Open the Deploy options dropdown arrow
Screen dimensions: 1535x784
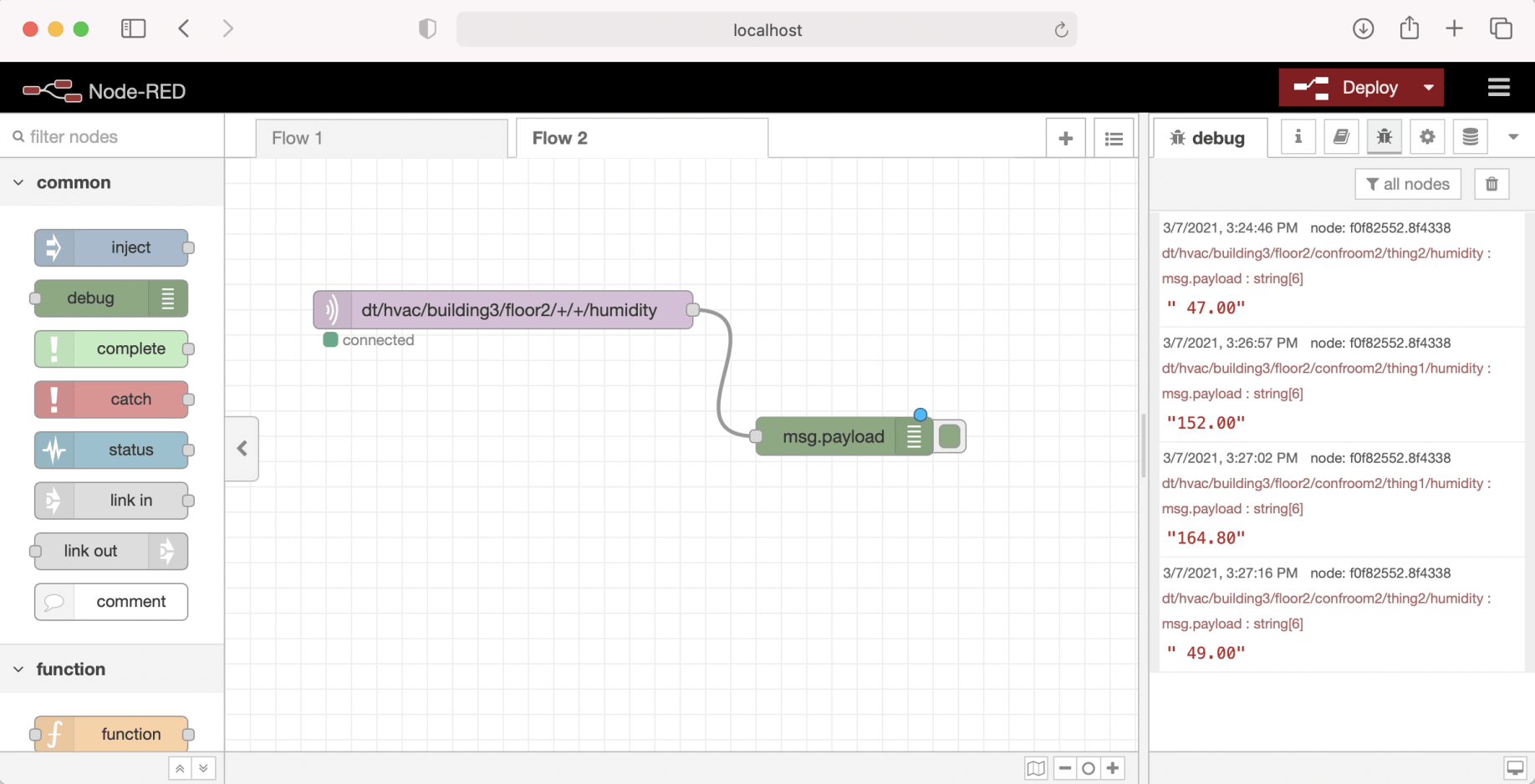click(1429, 88)
